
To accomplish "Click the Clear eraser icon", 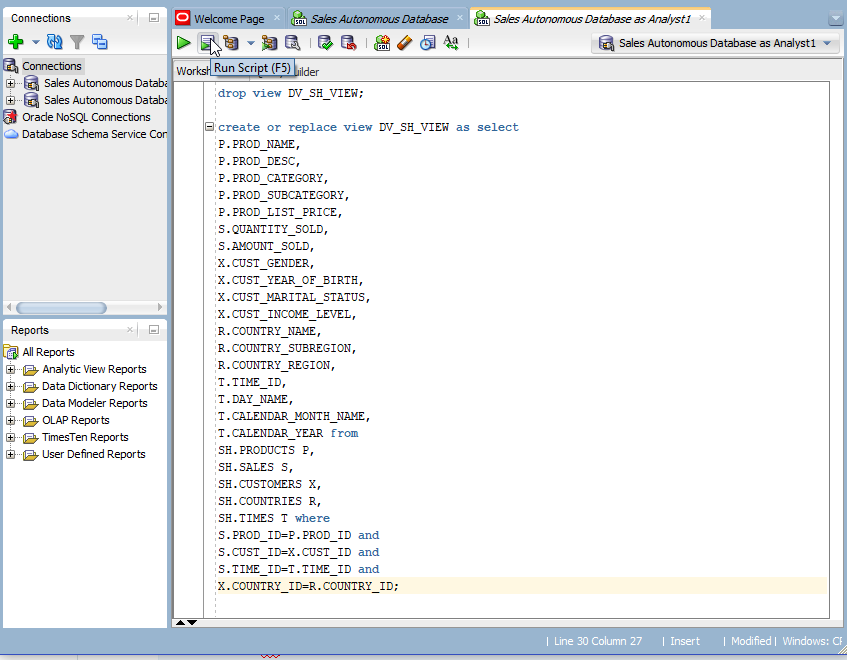I will click(x=405, y=43).
